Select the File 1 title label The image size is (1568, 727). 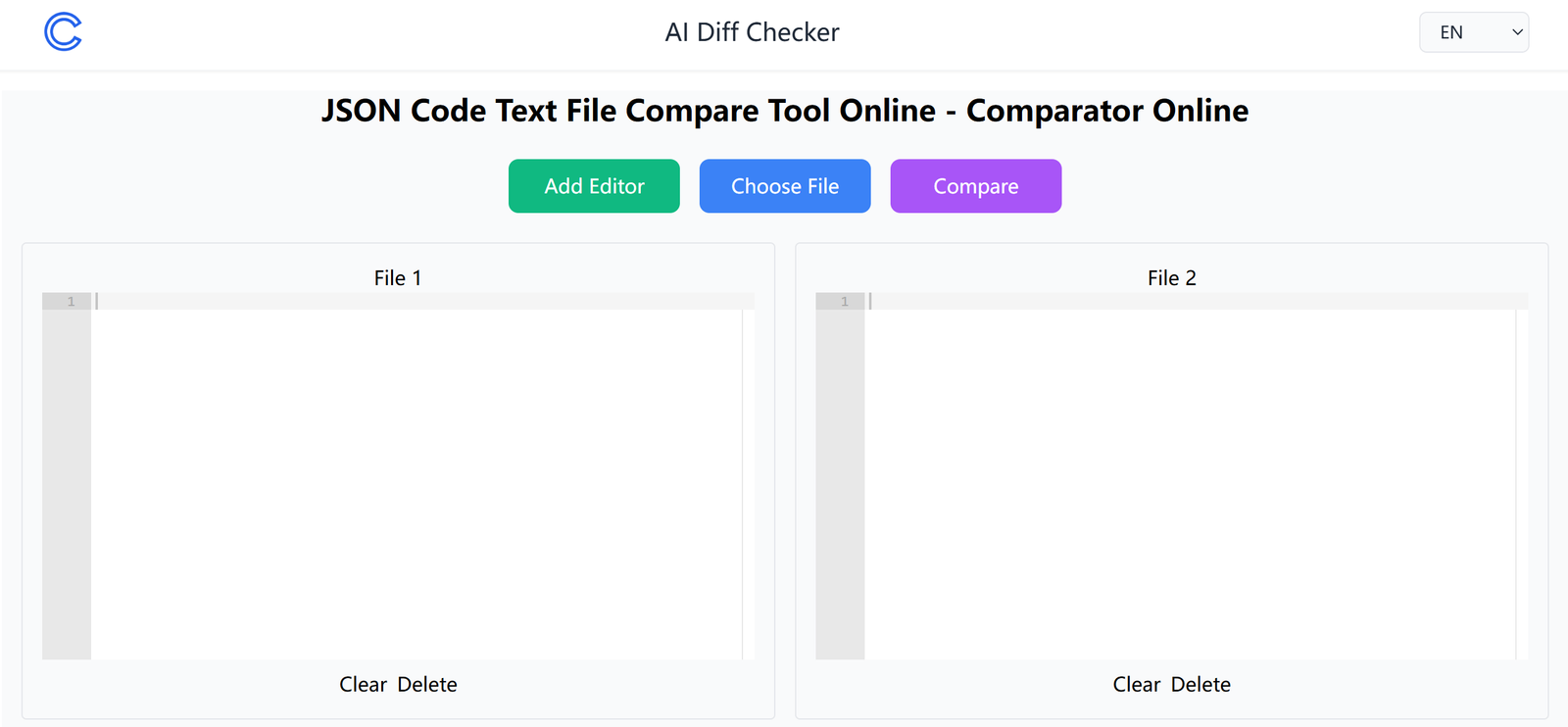(398, 278)
